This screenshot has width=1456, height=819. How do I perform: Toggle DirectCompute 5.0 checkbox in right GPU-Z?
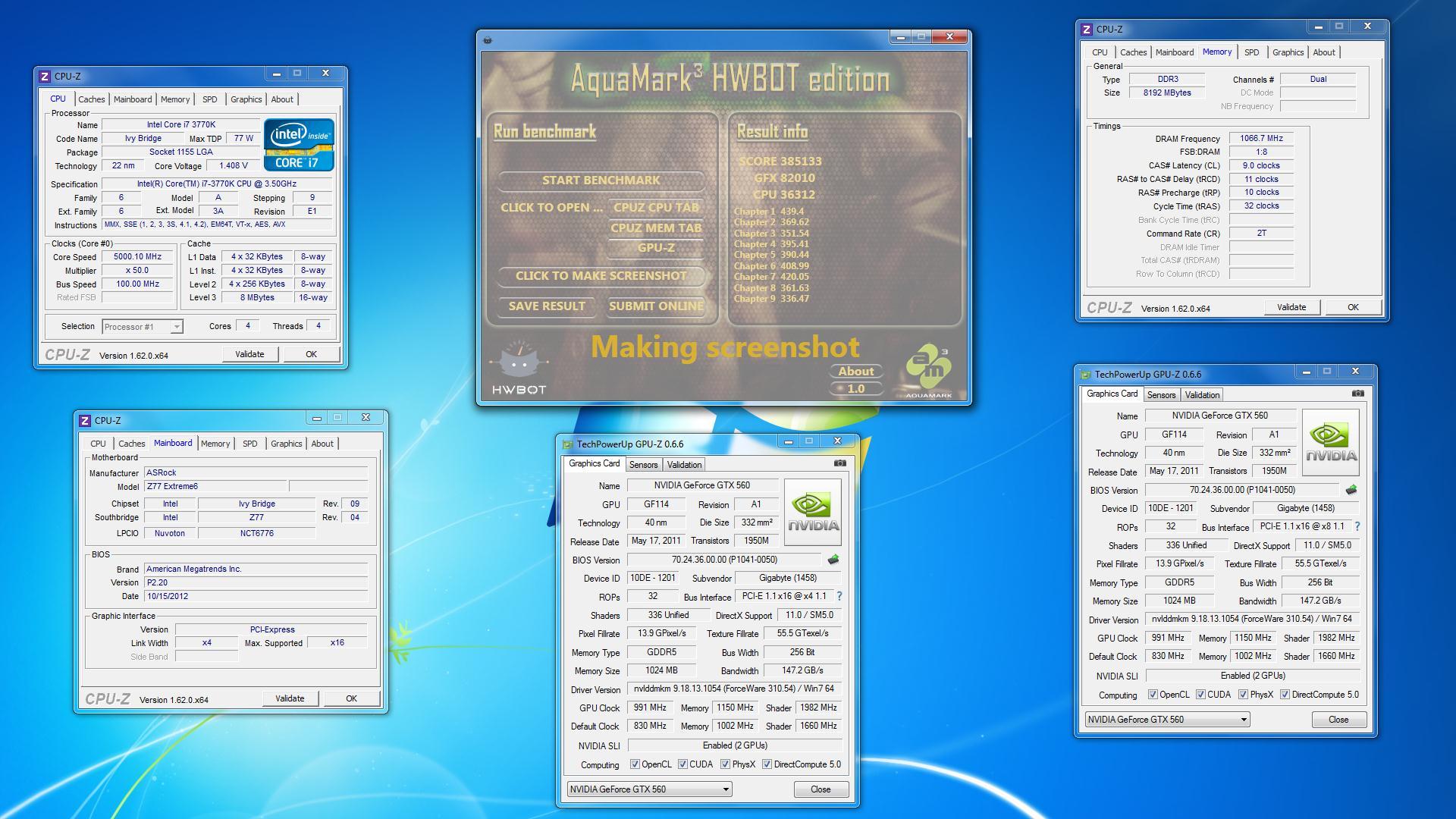coord(1285,695)
